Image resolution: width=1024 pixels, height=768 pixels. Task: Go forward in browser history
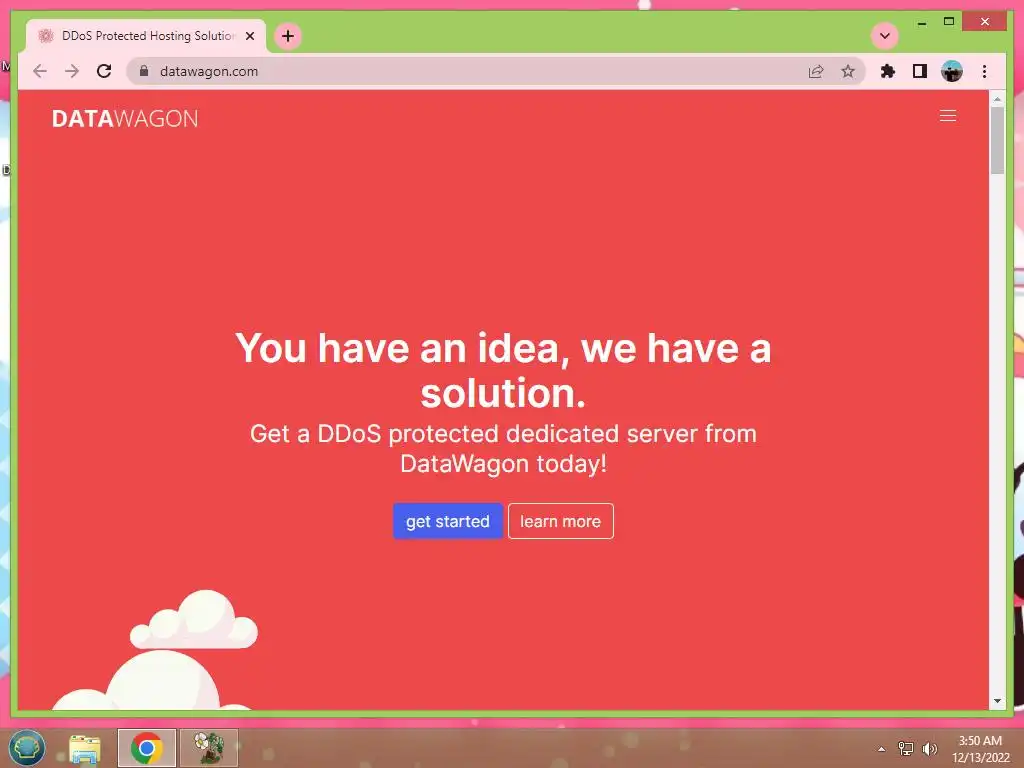[x=72, y=71]
